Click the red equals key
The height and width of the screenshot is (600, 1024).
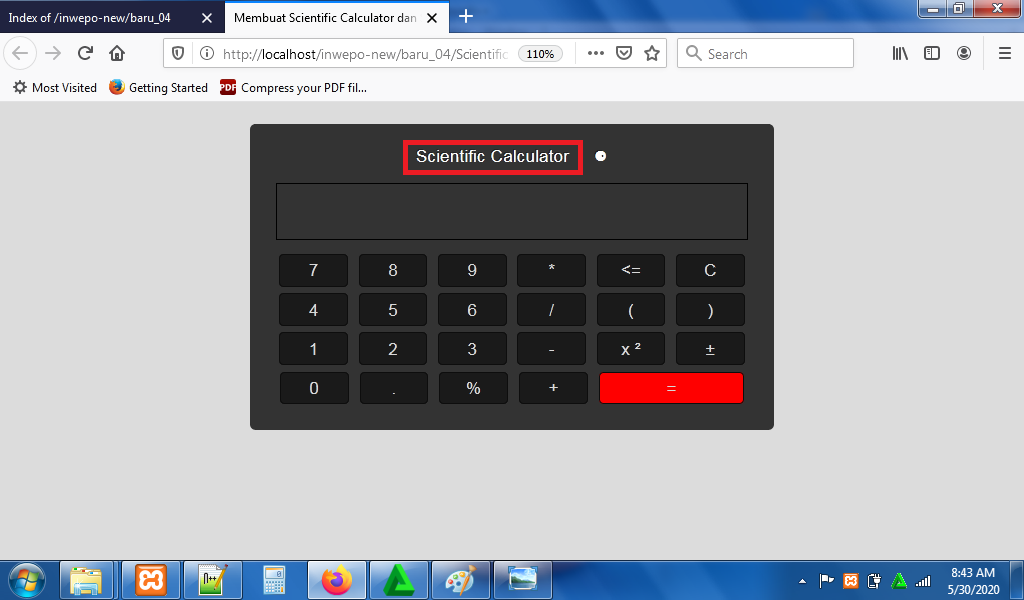(x=671, y=388)
